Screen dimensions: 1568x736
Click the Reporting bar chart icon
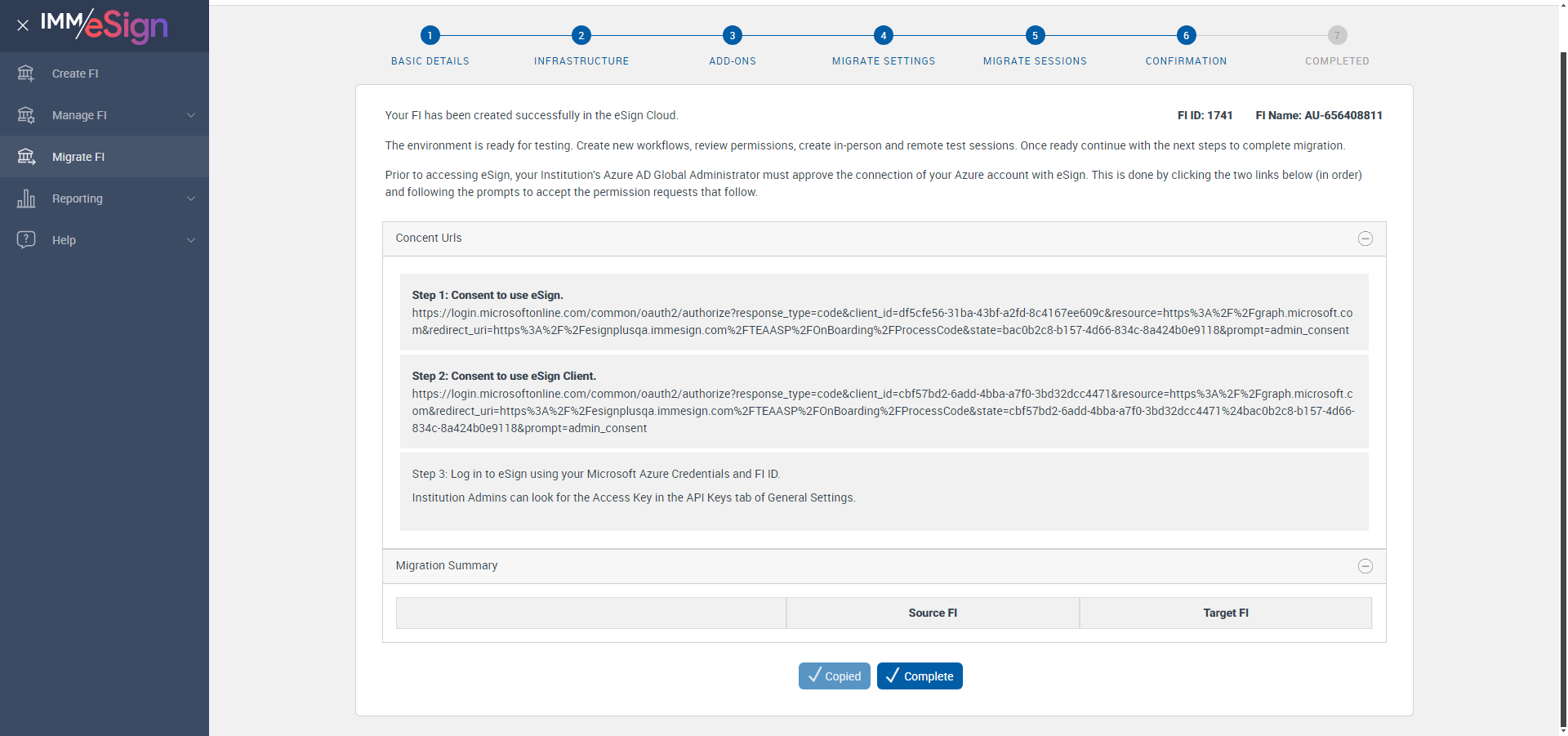(x=26, y=198)
